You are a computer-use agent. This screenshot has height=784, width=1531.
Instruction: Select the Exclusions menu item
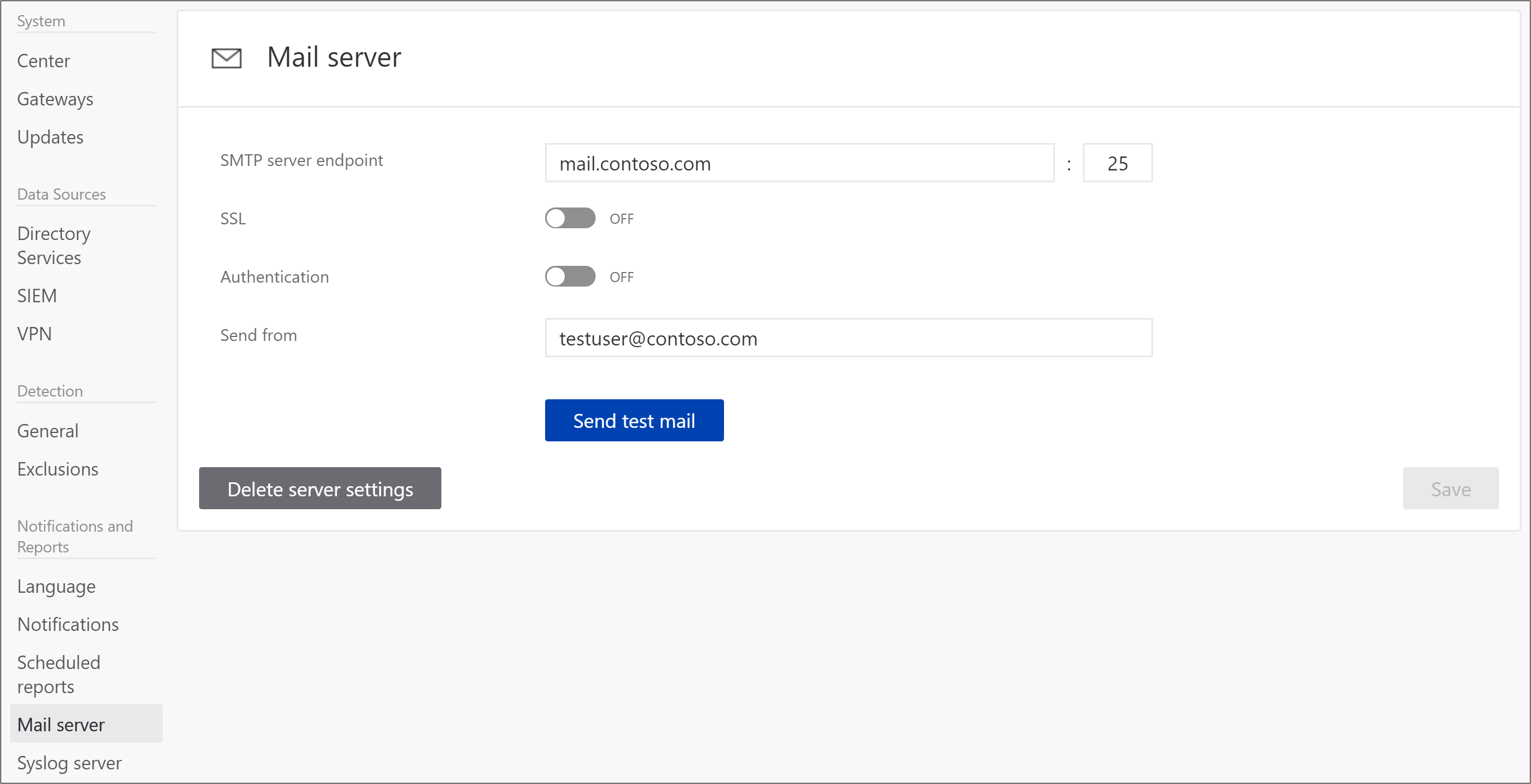pos(58,467)
